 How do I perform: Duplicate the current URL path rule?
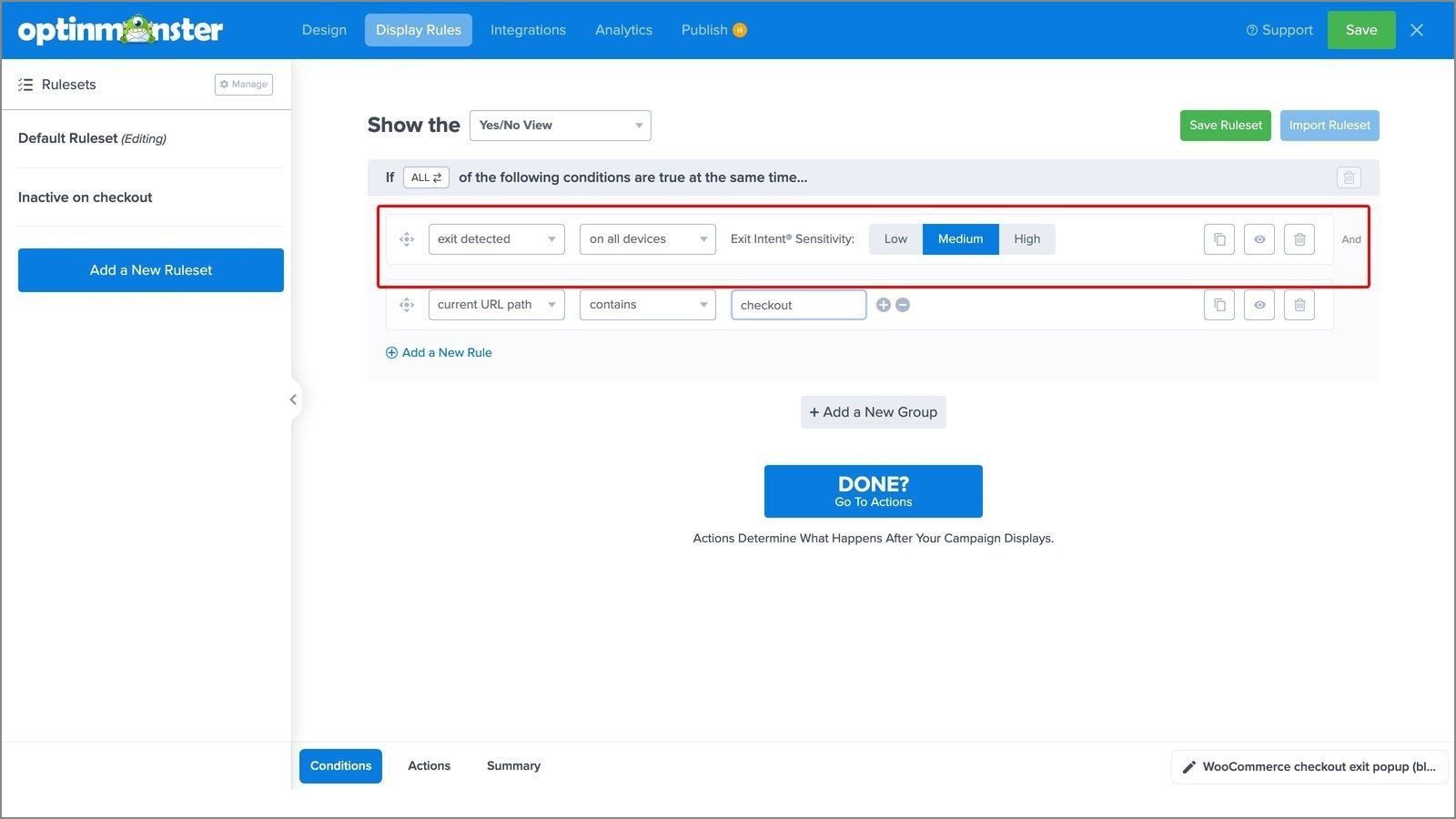pos(1219,305)
